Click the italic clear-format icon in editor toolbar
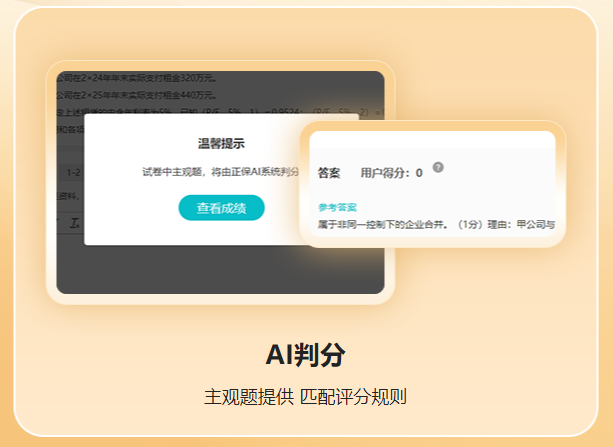 75,223
